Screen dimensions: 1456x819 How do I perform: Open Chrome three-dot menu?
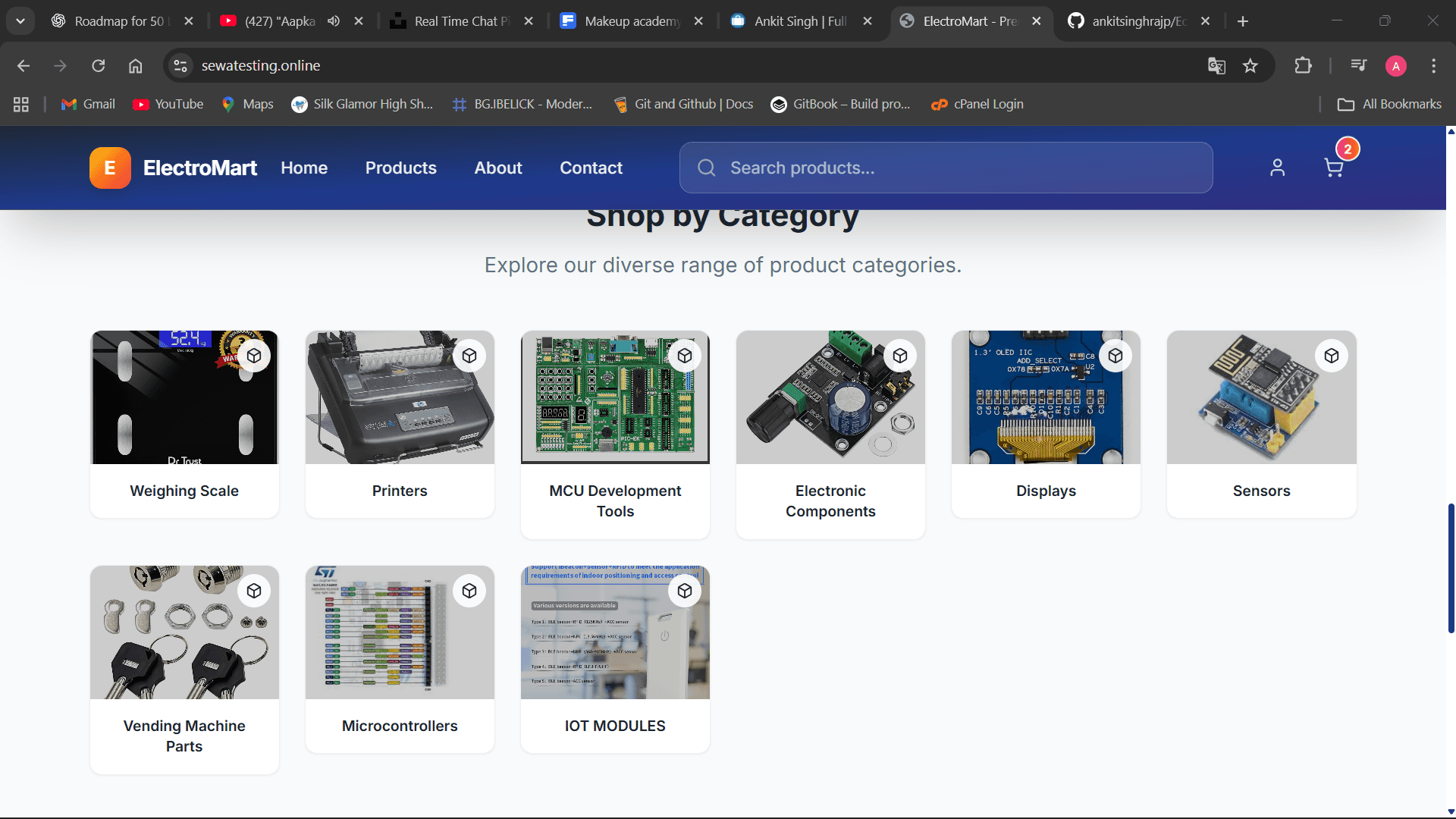coord(1433,66)
